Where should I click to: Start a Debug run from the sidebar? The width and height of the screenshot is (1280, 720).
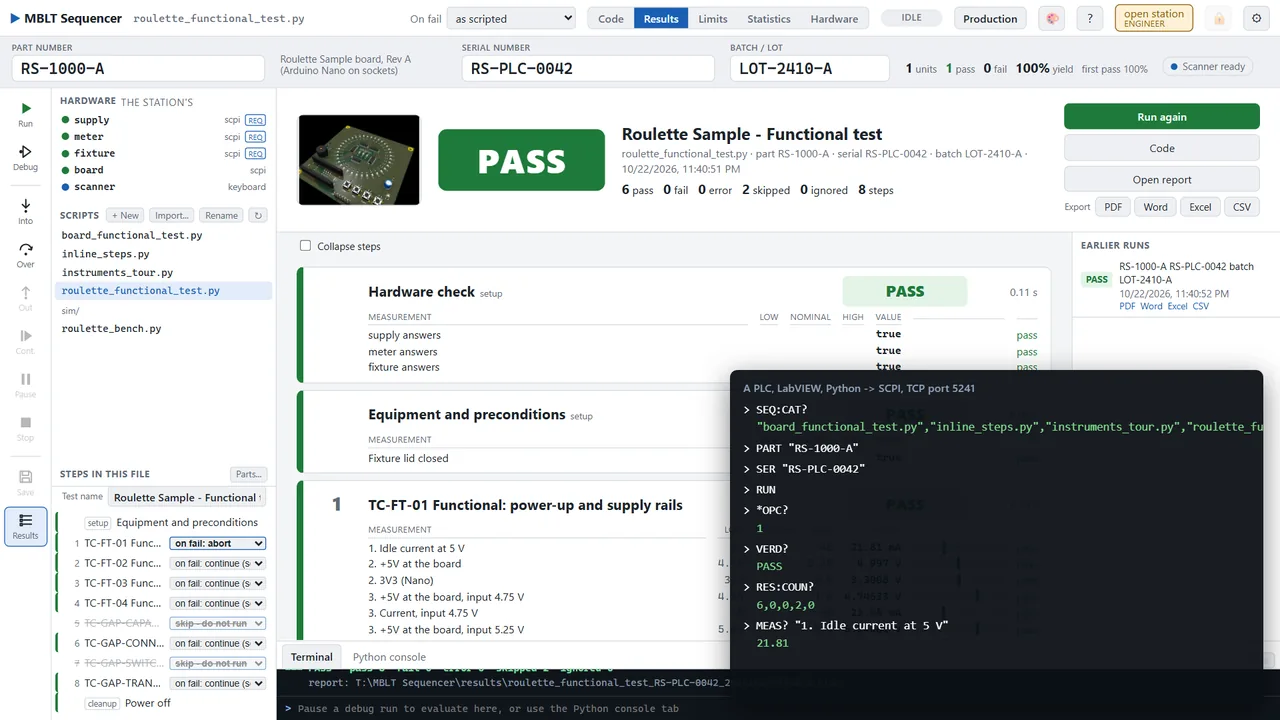(25, 158)
